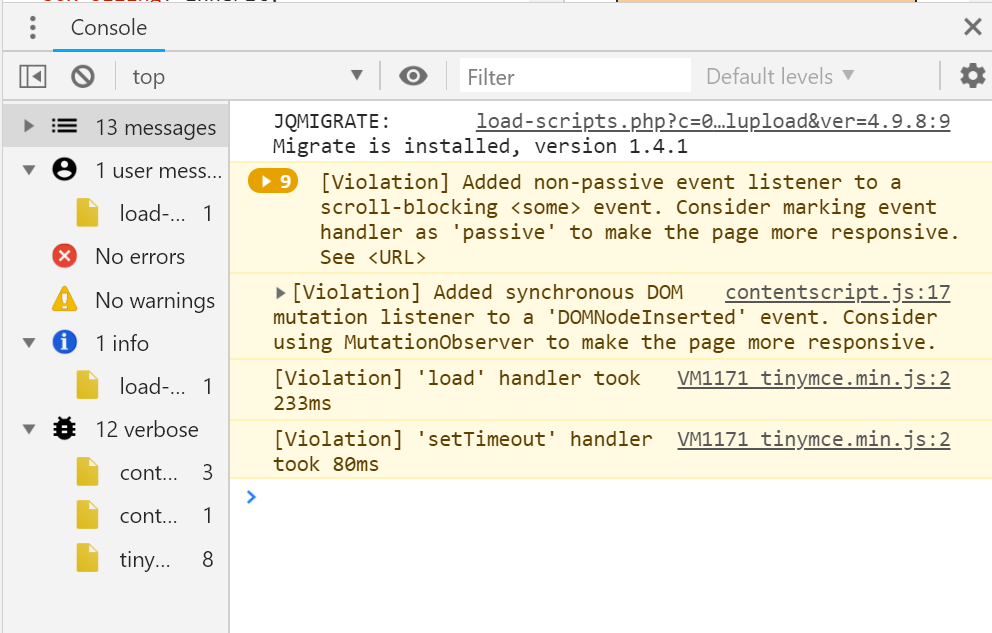
Task: Open contentscript.js:17 source link
Action: (838, 292)
